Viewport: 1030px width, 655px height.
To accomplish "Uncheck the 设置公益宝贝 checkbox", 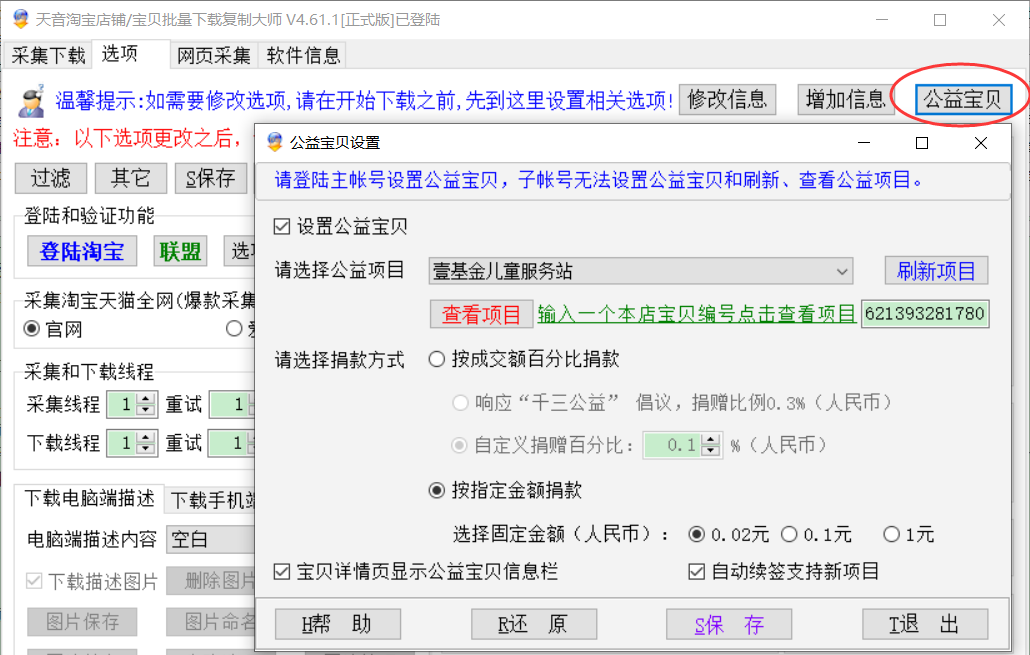I will coord(282,227).
